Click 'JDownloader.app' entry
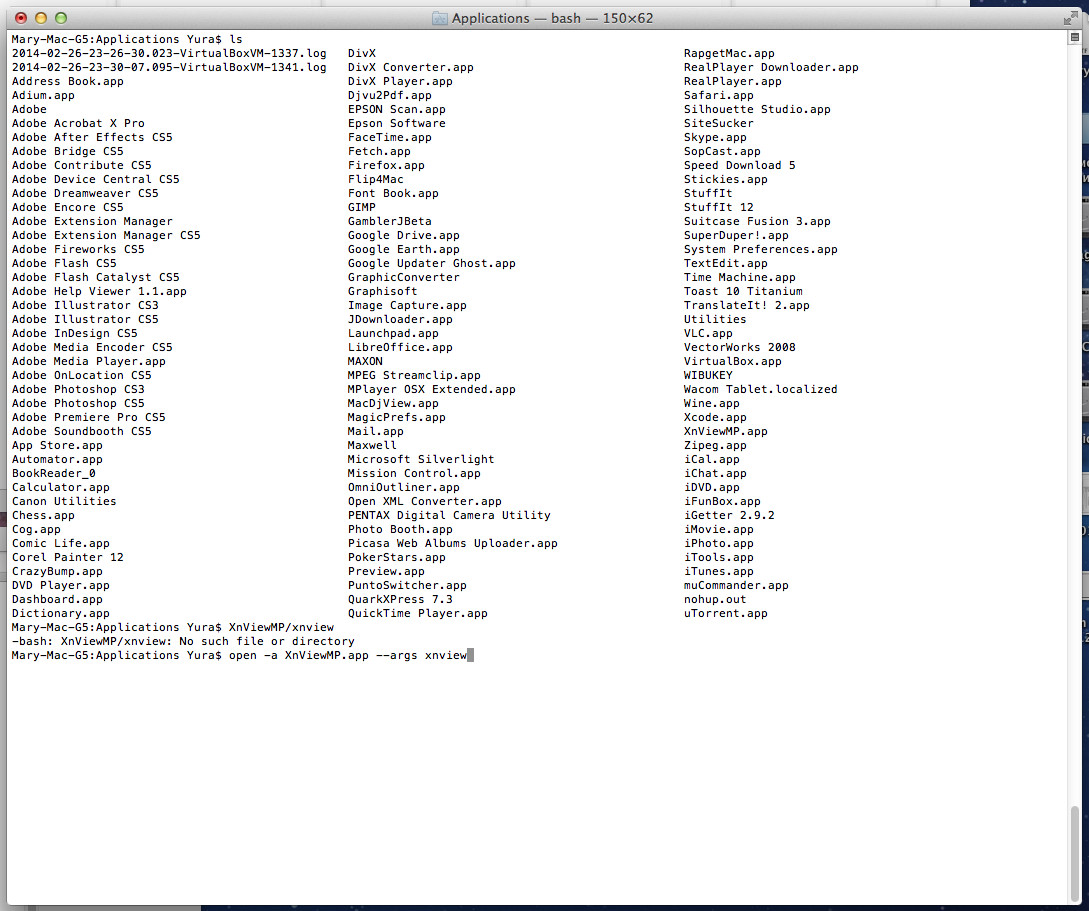This screenshot has height=911, width=1089. point(400,319)
